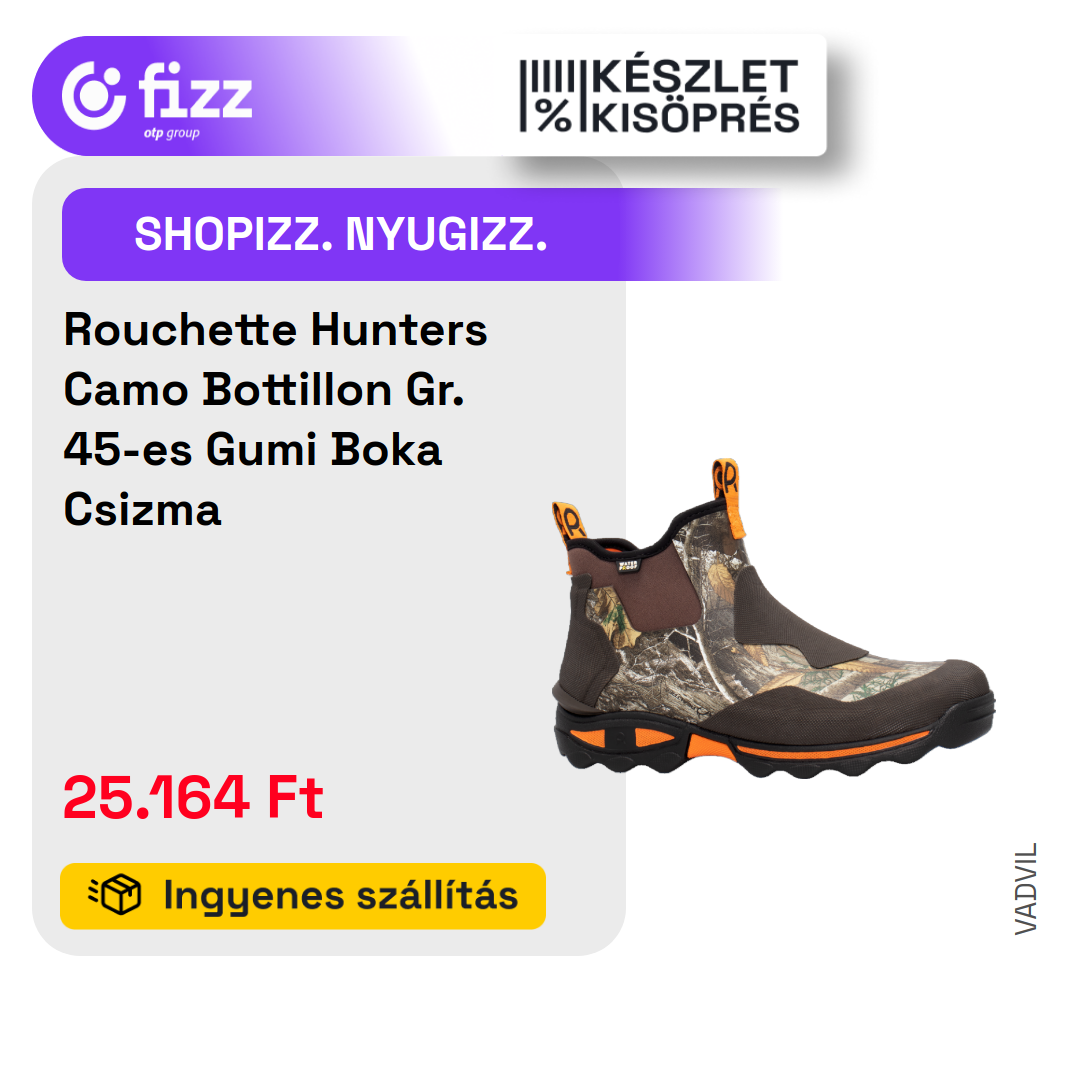Select the Ingyenes szállítás yellow badge
This screenshot has width=1080, height=1080.
303,896
